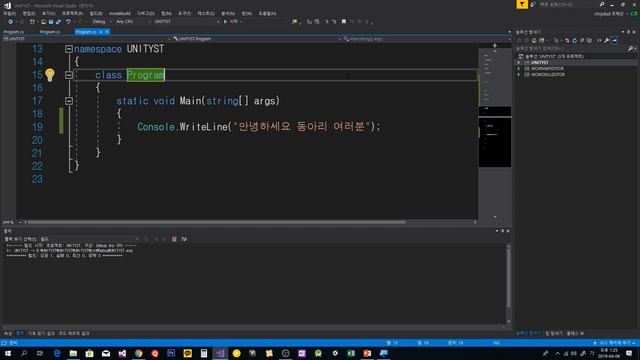Expand the UNITYST project in Solution Explorer
Viewport: 640px width, 360px height.
pos(519,63)
